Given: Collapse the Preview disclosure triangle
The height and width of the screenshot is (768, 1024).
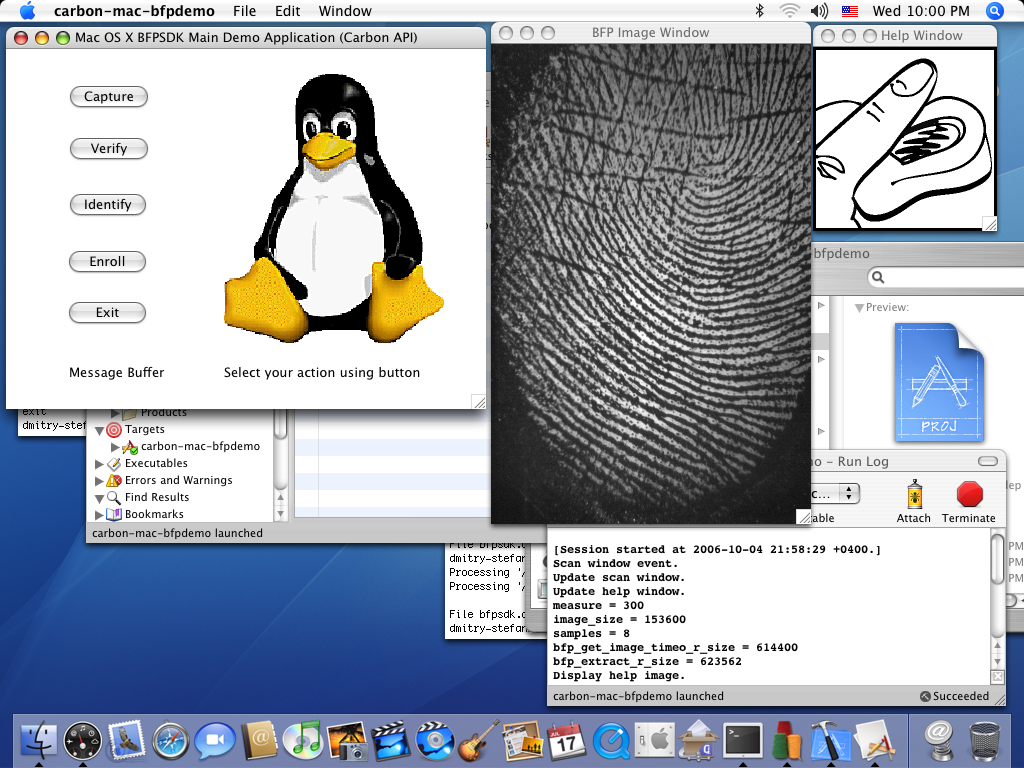Looking at the screenshot, I should click(x=858, y=307).
